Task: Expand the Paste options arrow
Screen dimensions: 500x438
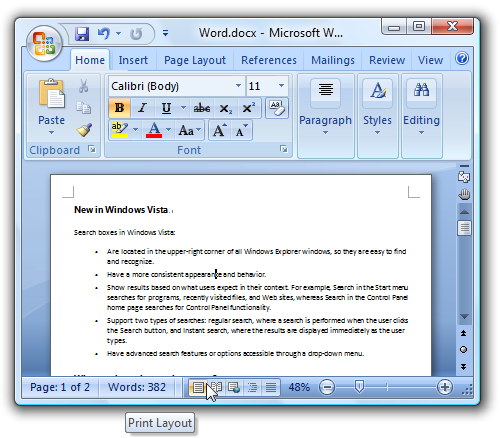Action: click(x=51, y=133)
